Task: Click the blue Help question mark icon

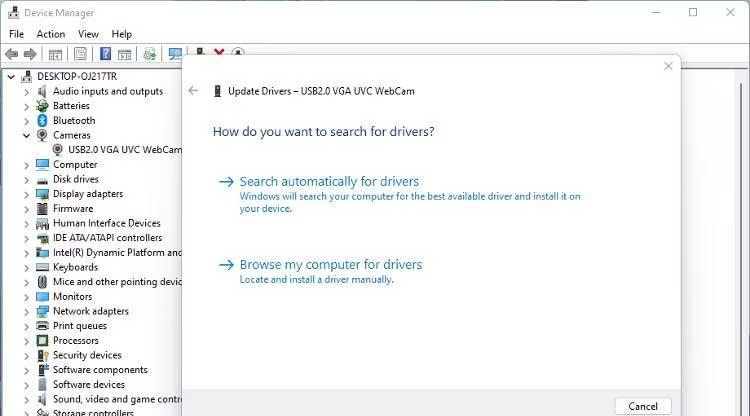Action: coord(105,54)
